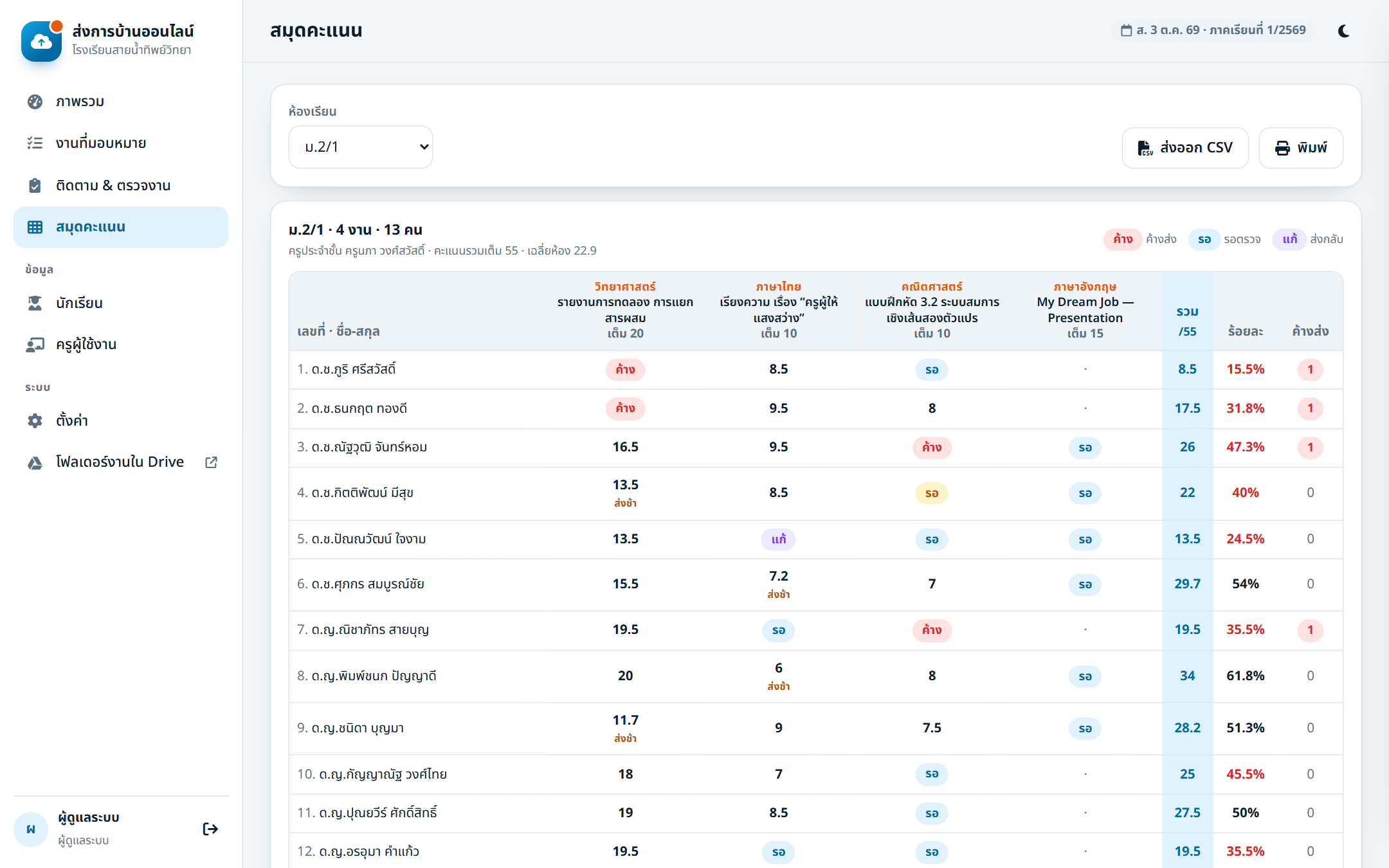The height and width of the screenshot is (868, 1389).
Task: Click รอ English badge for ด.ญ.พิมพ์ชนก
Action: pyautogui.click(x=1085, y=676)
